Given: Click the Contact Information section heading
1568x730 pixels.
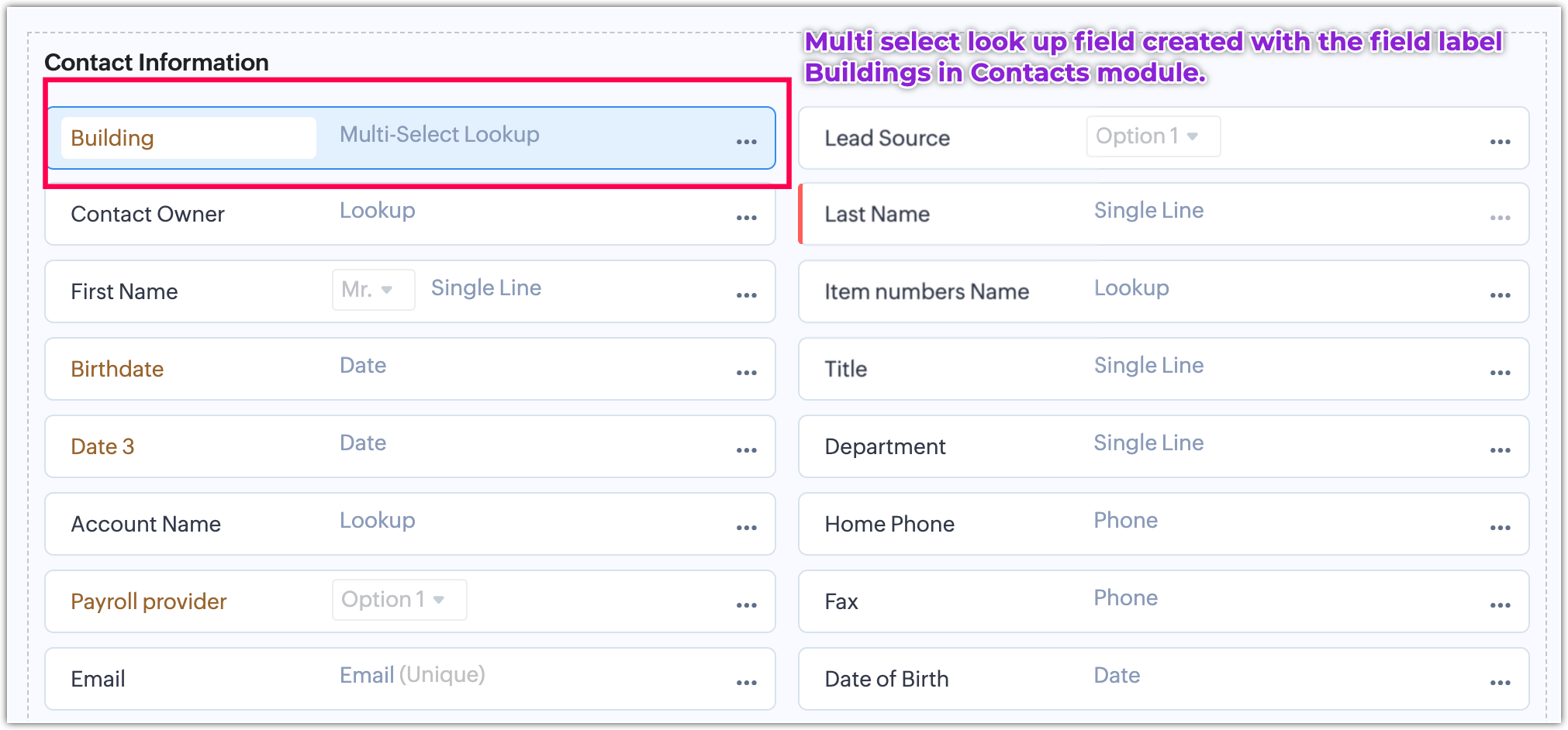Looking at the screenshot, I should coord(157,63).
